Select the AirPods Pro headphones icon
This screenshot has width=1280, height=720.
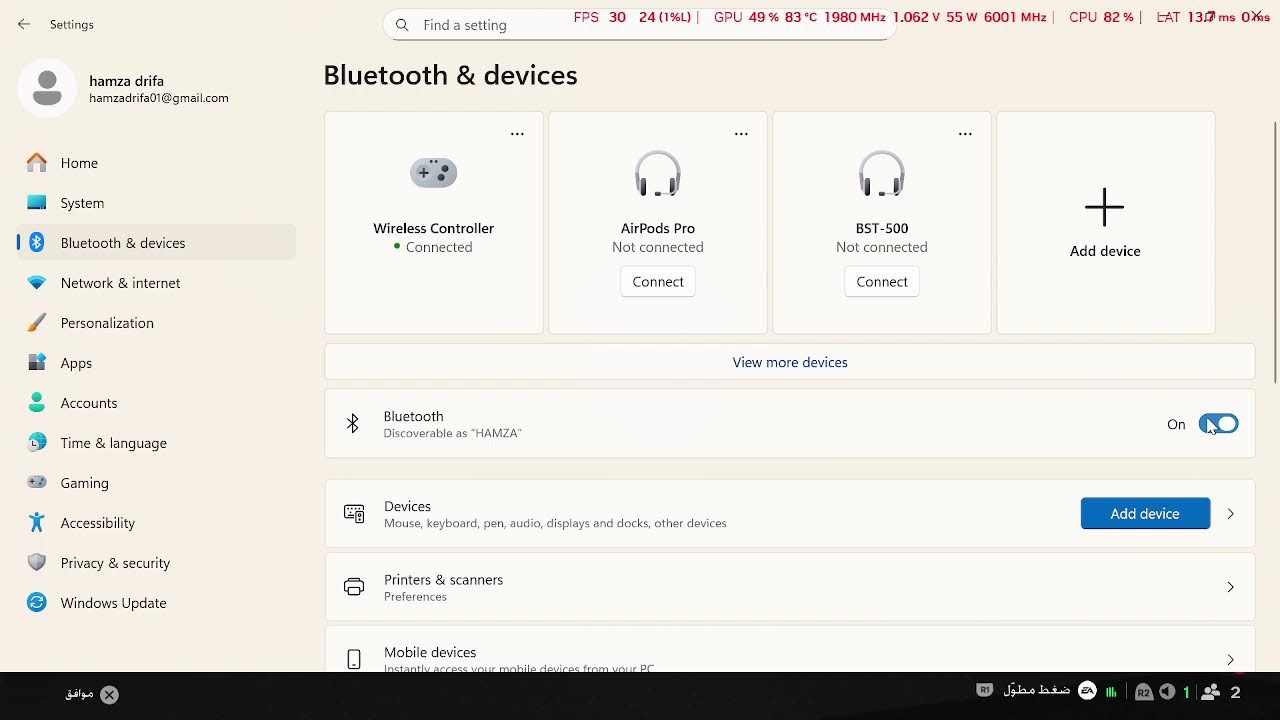[x=658, y=173]
